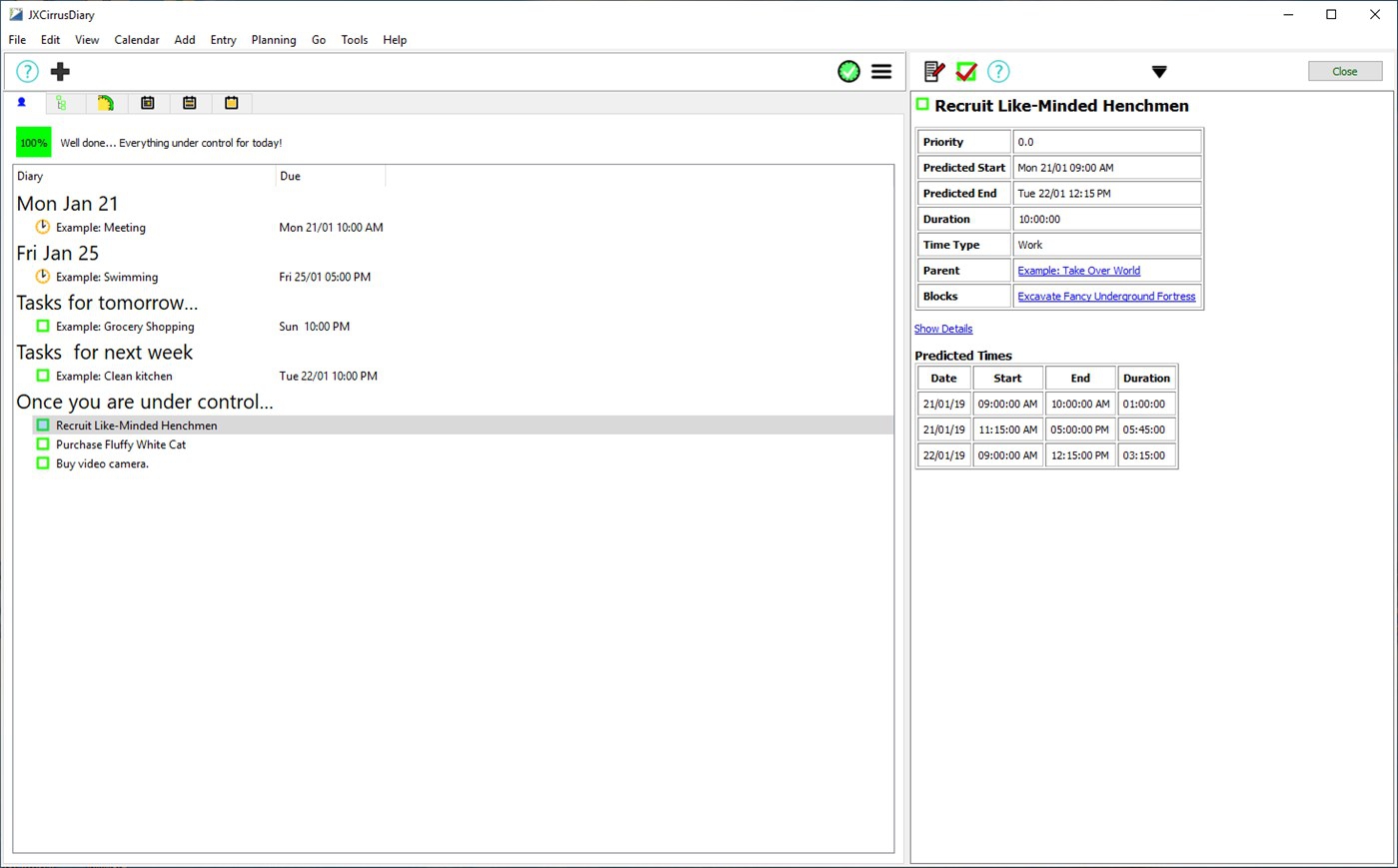The height and width of the screenshot is (868, 1398).
Task: Switch to the yellow and green dial tab
Action: point(105,103)
